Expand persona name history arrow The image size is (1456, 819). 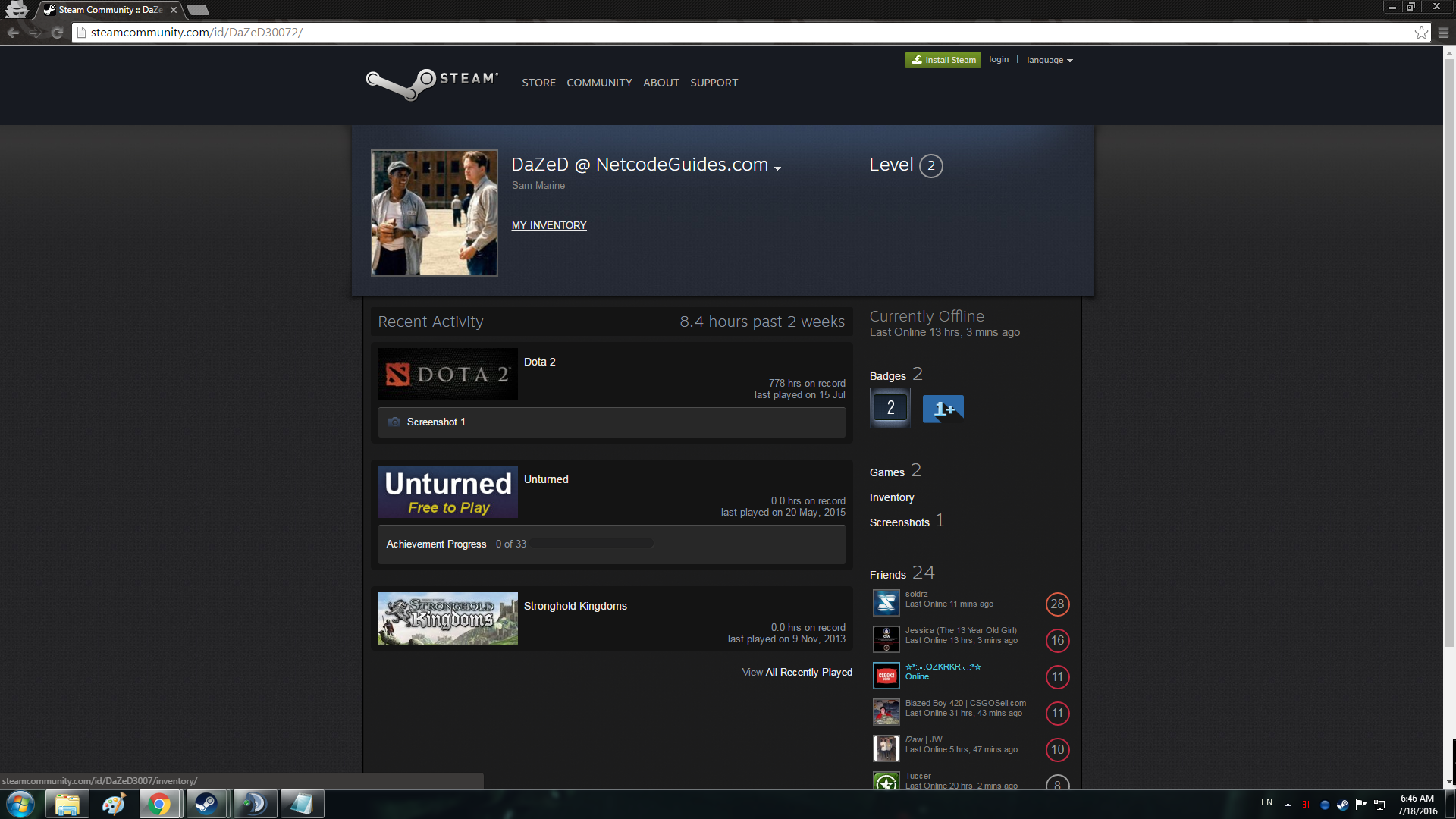click(777, 168)
